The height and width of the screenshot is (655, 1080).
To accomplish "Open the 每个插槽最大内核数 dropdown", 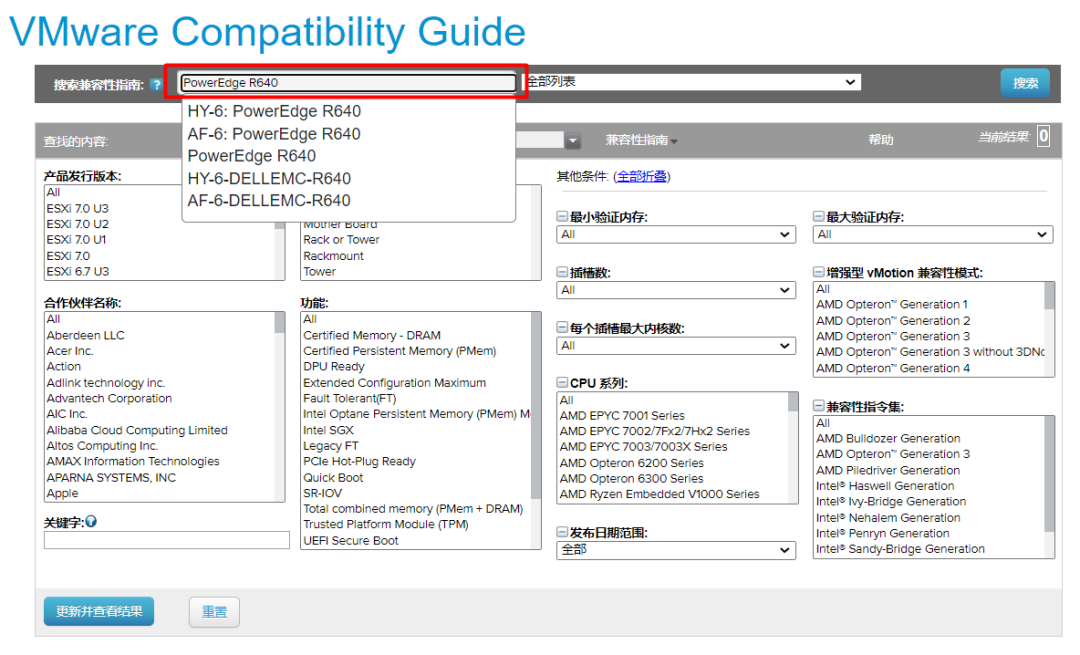I will click(676, 346).
